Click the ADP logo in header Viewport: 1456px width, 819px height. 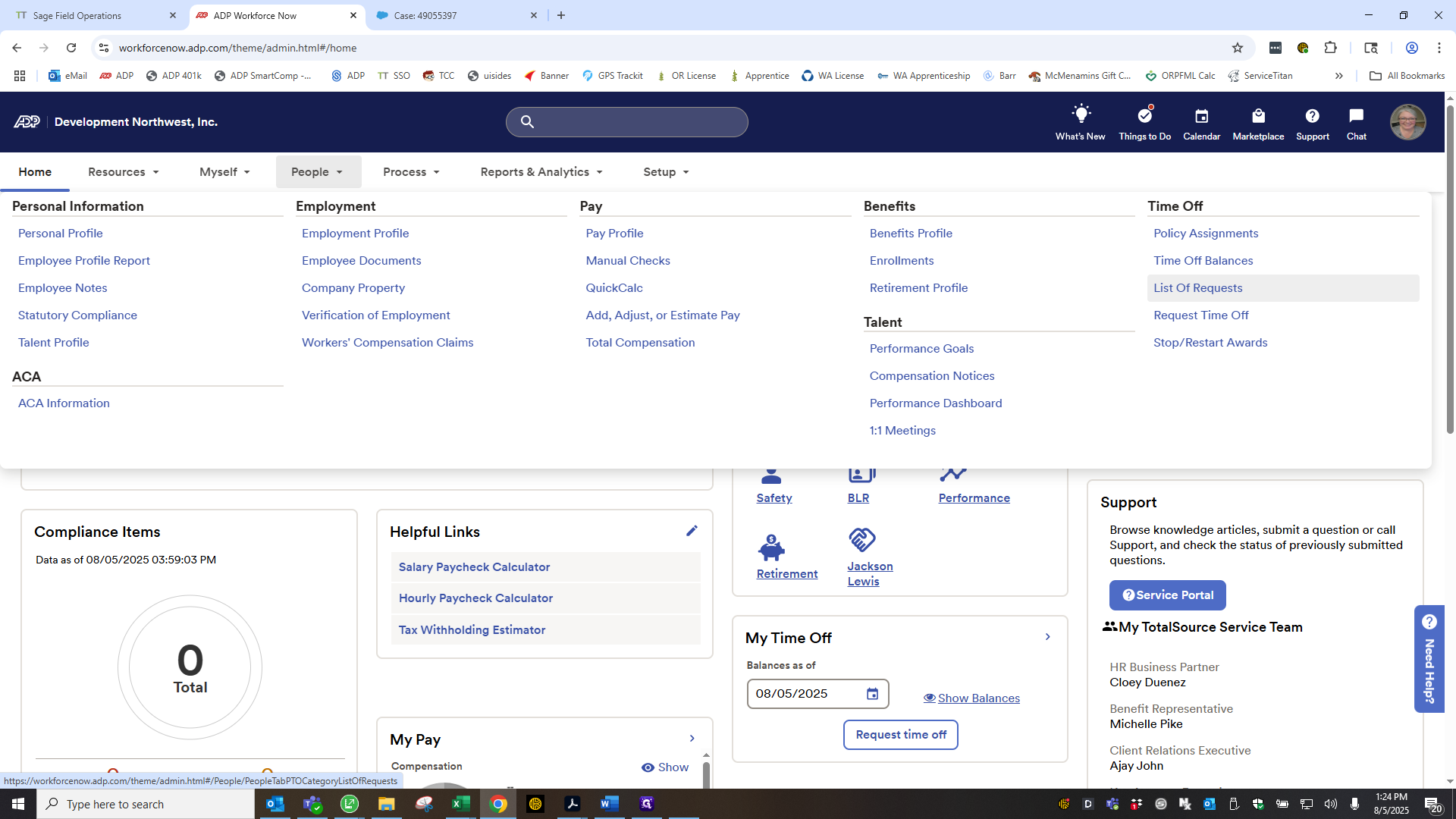27,122
